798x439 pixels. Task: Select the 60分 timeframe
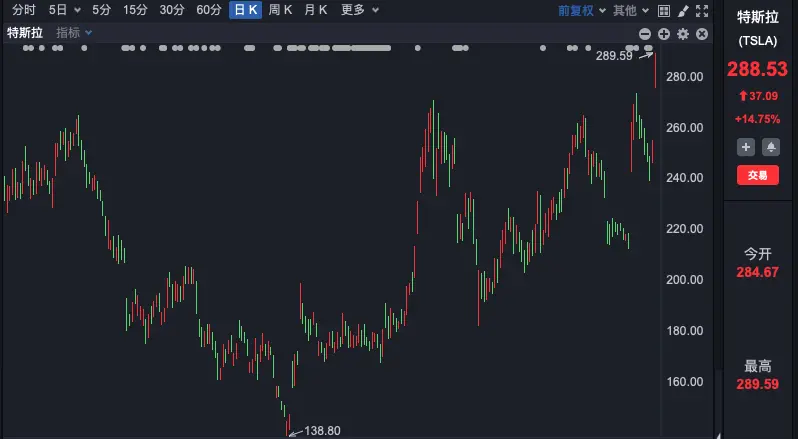click(209, 10)
